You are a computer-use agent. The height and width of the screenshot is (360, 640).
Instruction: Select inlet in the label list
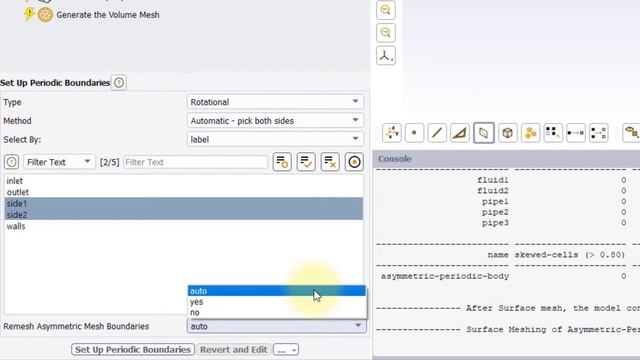pos(183,181)
